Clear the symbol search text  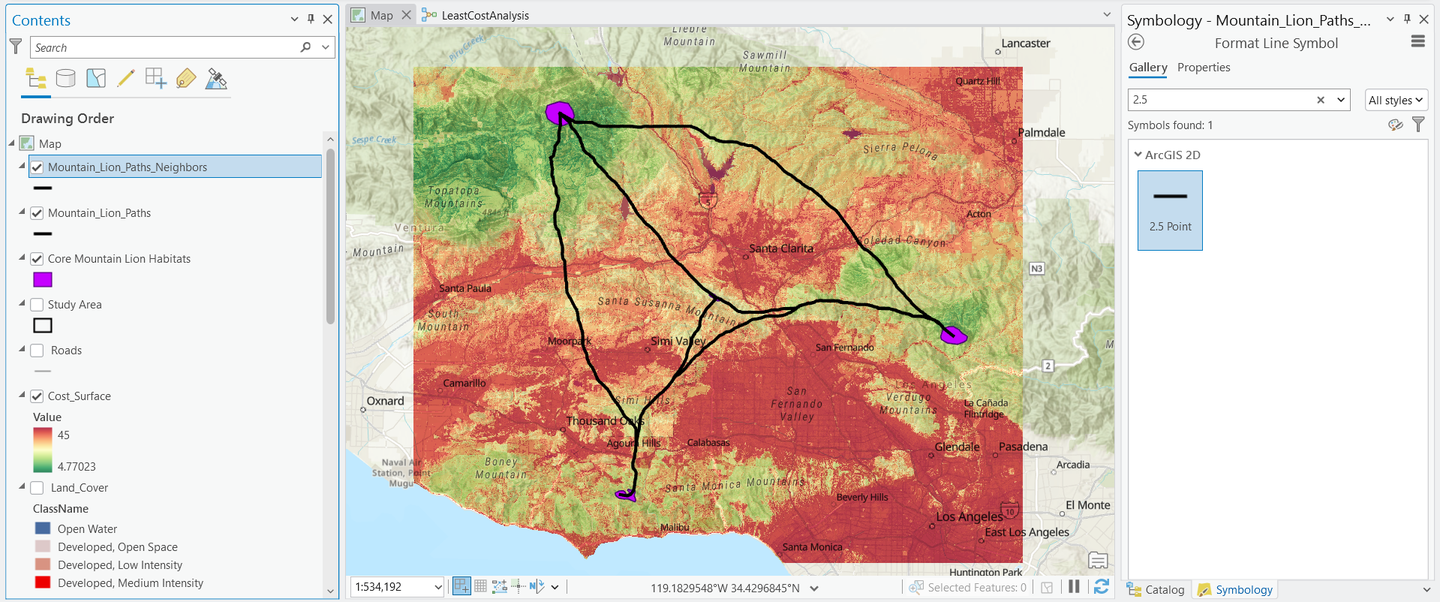tap(1320, 100)
